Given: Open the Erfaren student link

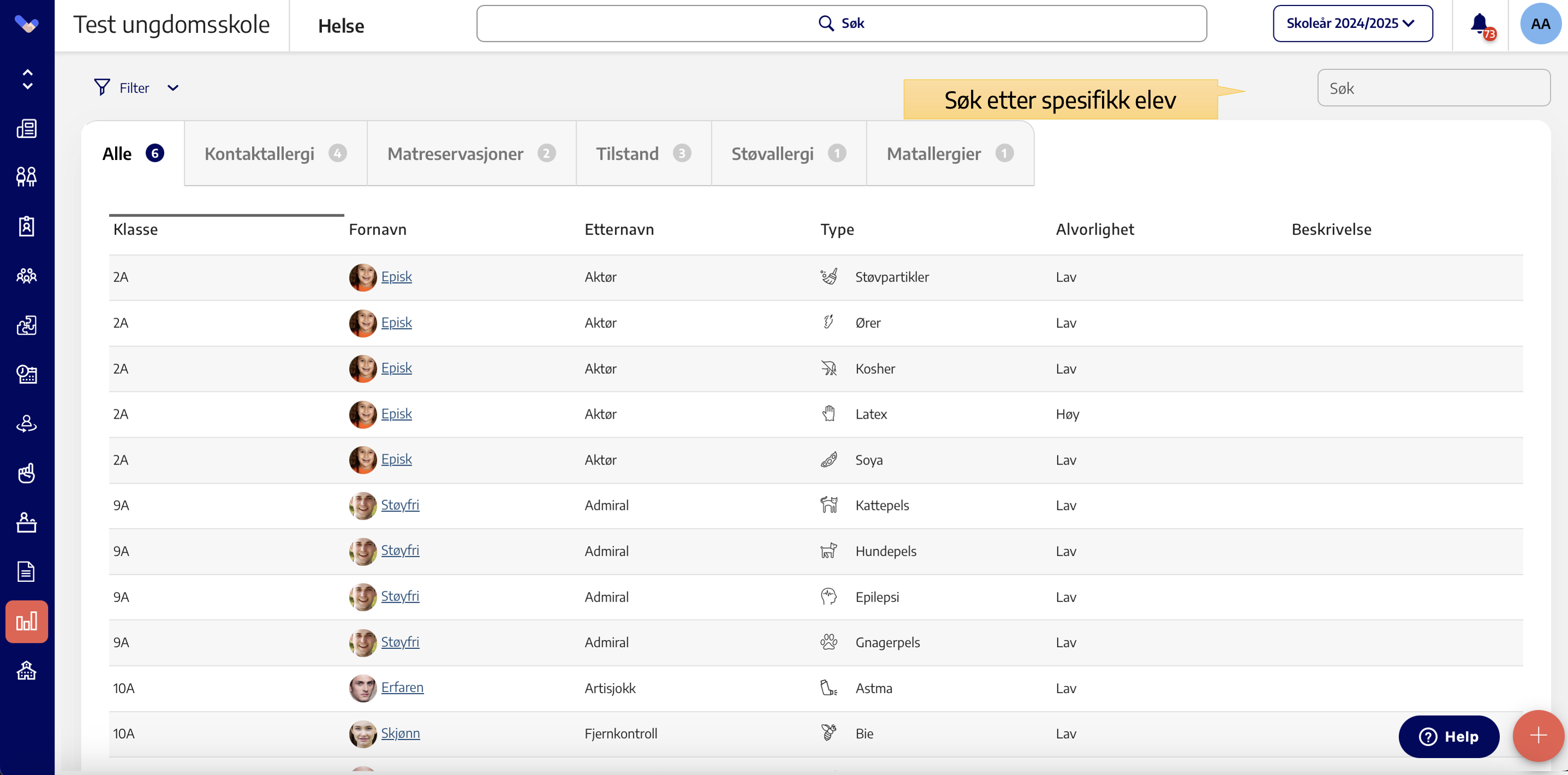Looking at the screenshot, I should (x=402, y=687).
